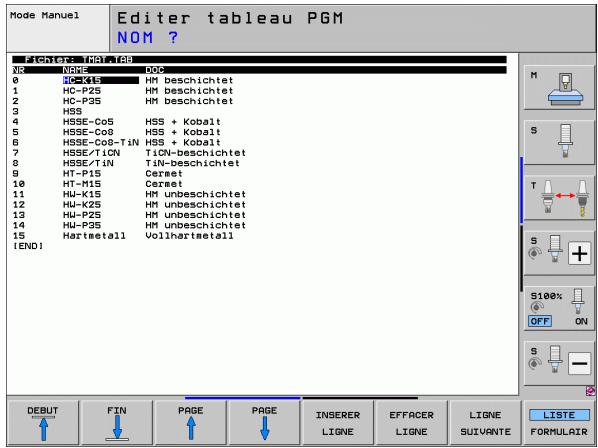
Task: Click the small pink icon above LISTE softkey
Action: pos(590,391)
